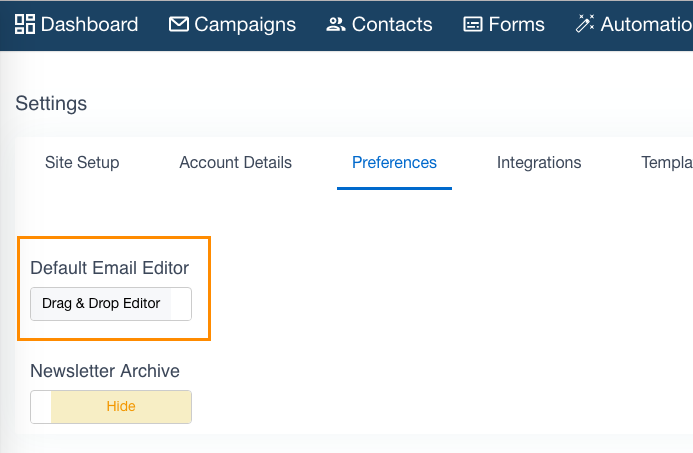Toggle the Drag & Drop Editor switch
This screenshot has height=453, width=693.
[x=111, y=304]
